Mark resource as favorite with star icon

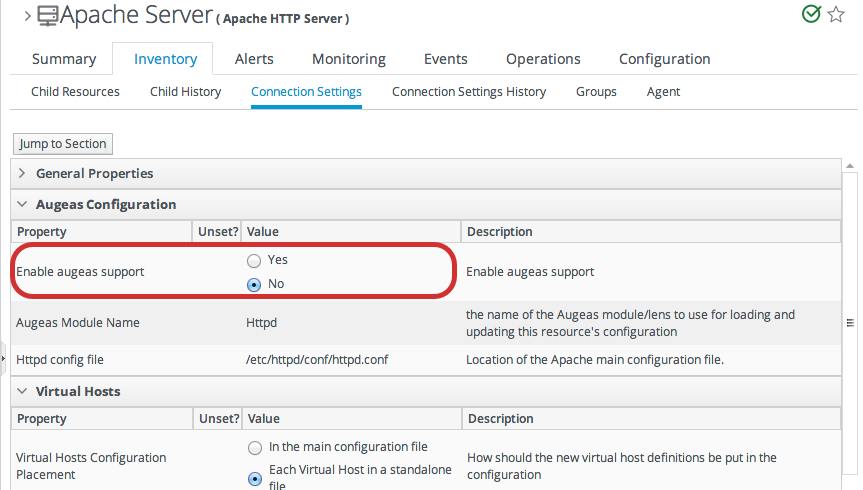pyautogui.click(x=836, y=14)
